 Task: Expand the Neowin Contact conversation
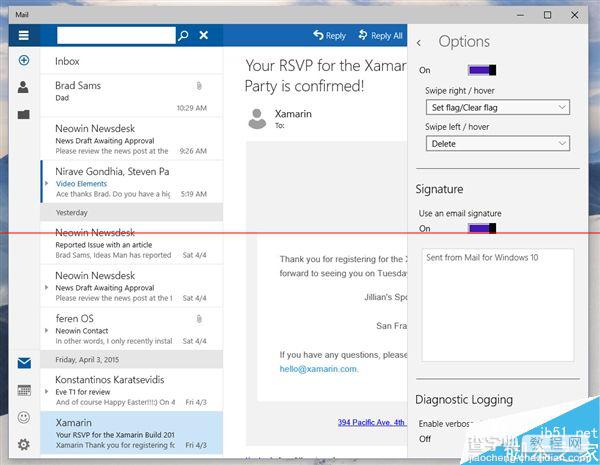[47, 330]
